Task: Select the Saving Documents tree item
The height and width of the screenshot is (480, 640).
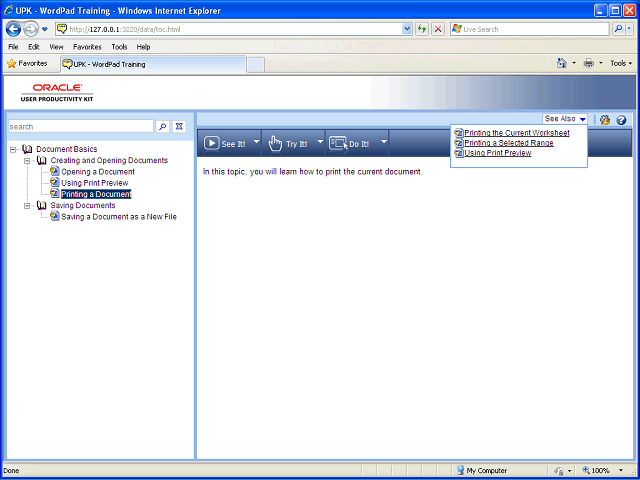Action: pos(83,205)
